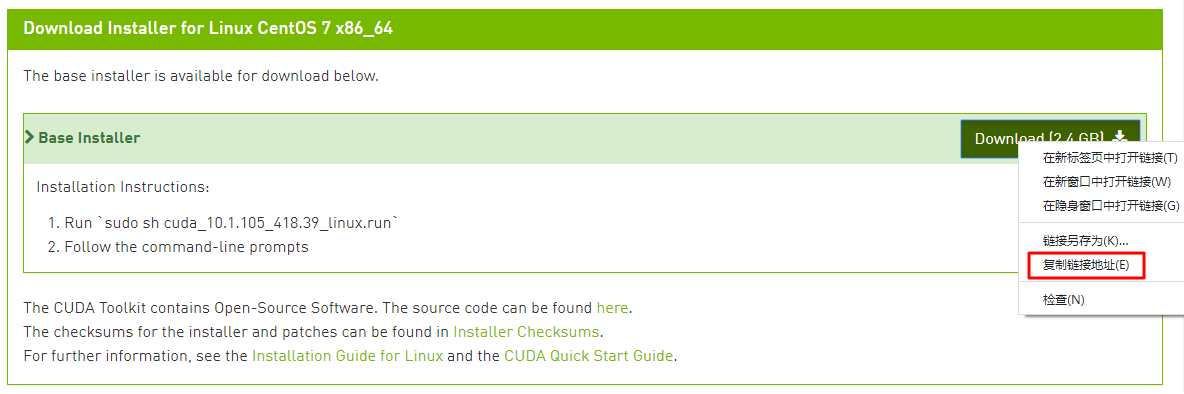Viewport: 1184px width, 394px height.
Task: Collapse the Base Installer chevron arrow
Action: click(29, 137)
